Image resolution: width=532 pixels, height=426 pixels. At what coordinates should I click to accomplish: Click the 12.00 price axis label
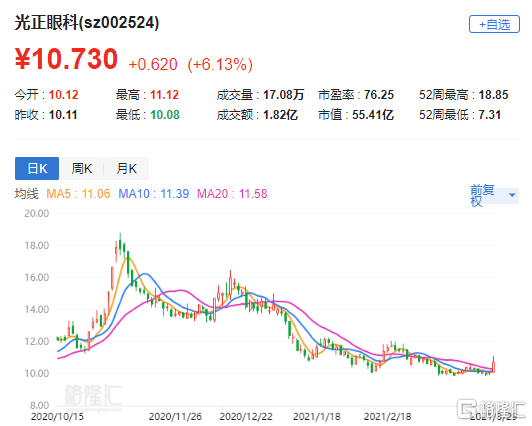point(36,341)
